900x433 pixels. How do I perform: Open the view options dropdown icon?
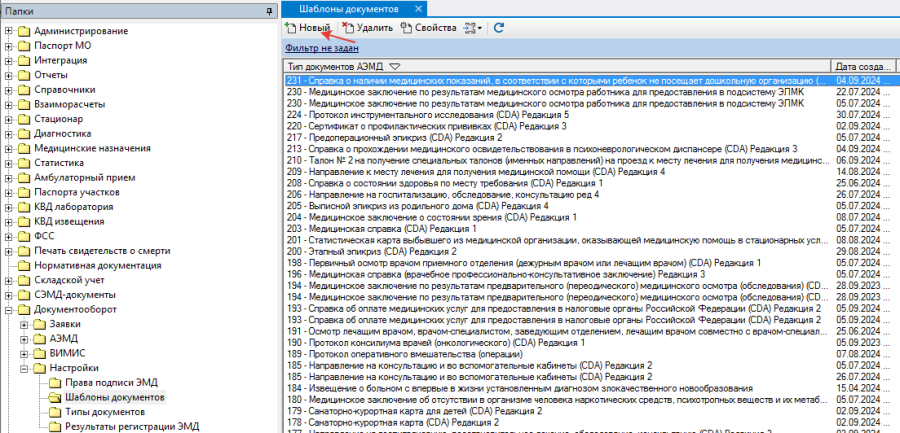pyautogui.click(x=473, y=28)
